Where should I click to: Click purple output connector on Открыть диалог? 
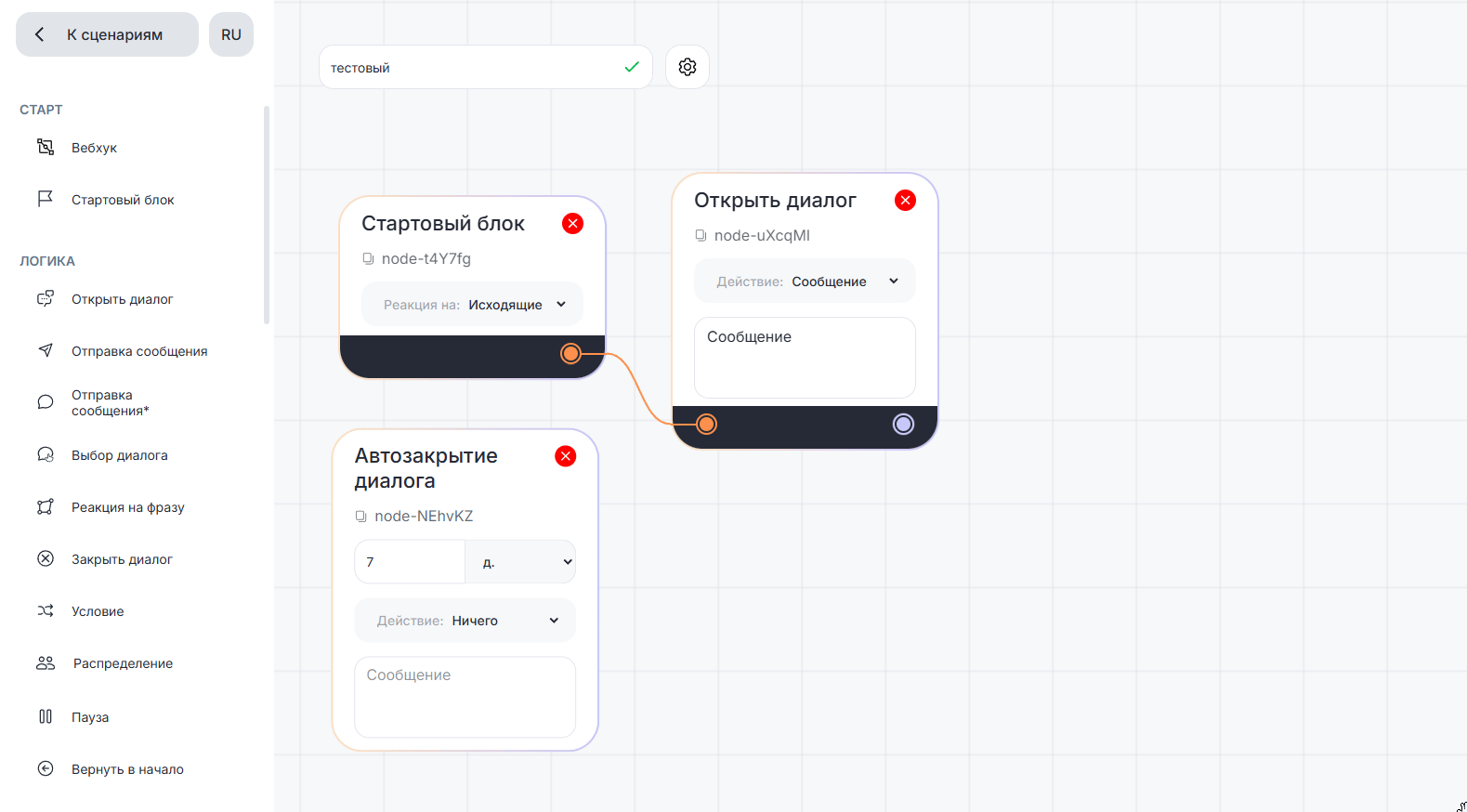click(x=903, y=425)
